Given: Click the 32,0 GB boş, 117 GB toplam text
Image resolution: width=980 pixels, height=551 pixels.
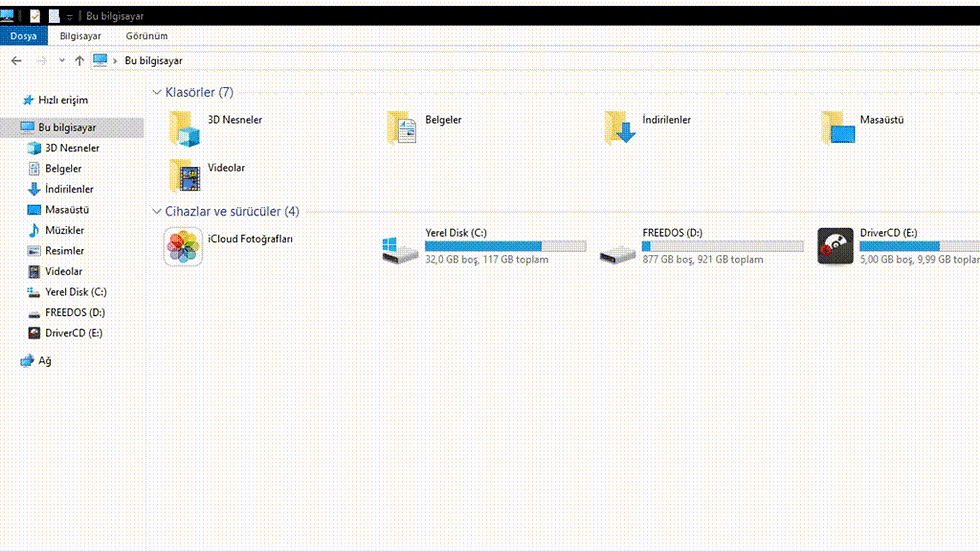Looking at the screenshot, I should click(487, 259).
